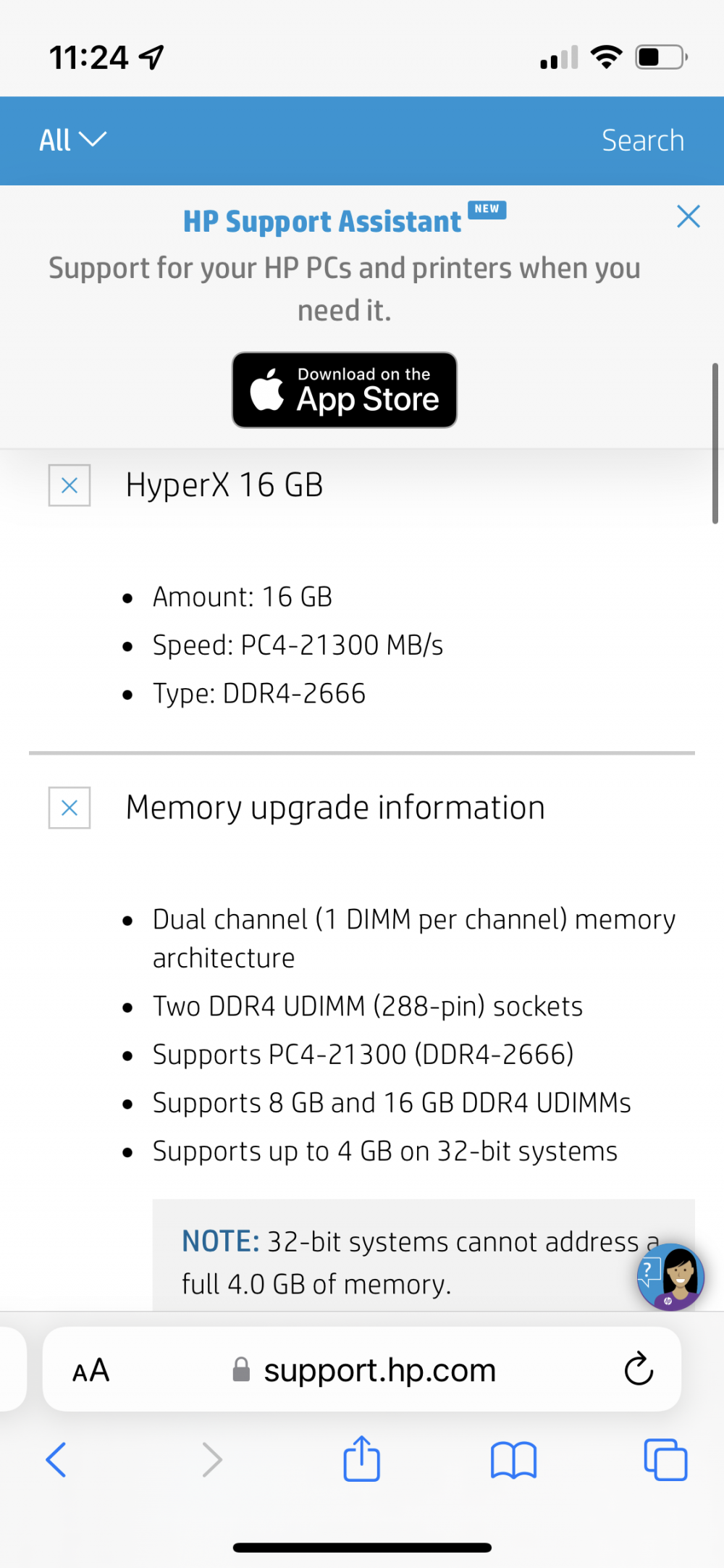This screenshot has width=724, height=1568.
Task: Tap the battery status icon
Action: click(661, 56)
